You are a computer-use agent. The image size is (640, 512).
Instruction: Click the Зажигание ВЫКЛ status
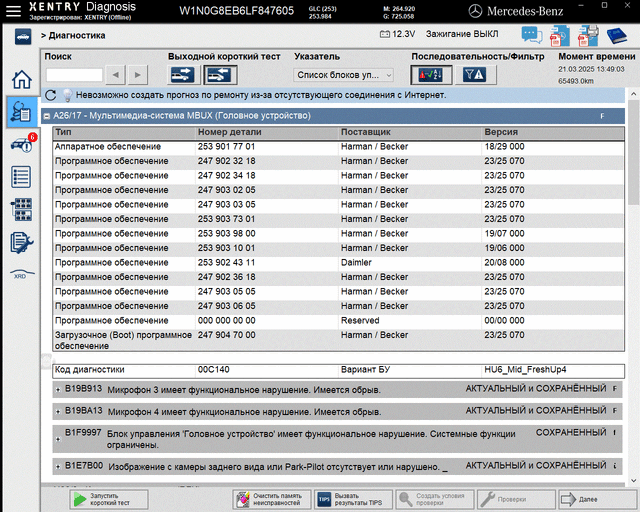coord(462,34)
